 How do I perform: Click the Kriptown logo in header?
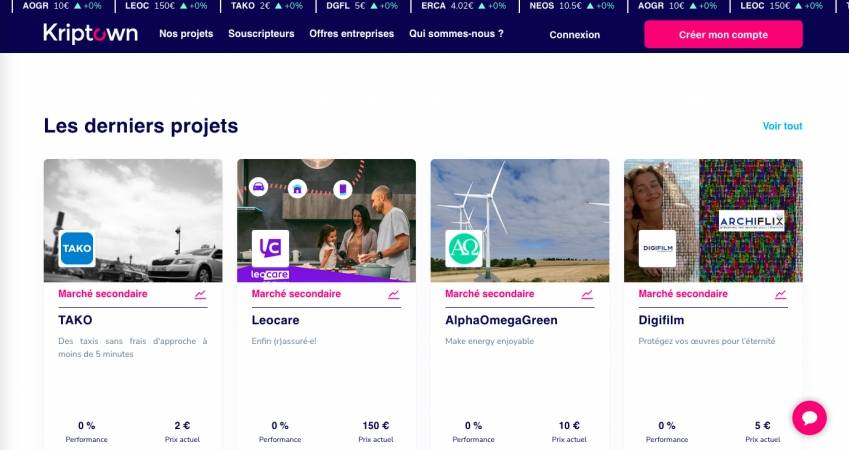click(x=92, y=34)
